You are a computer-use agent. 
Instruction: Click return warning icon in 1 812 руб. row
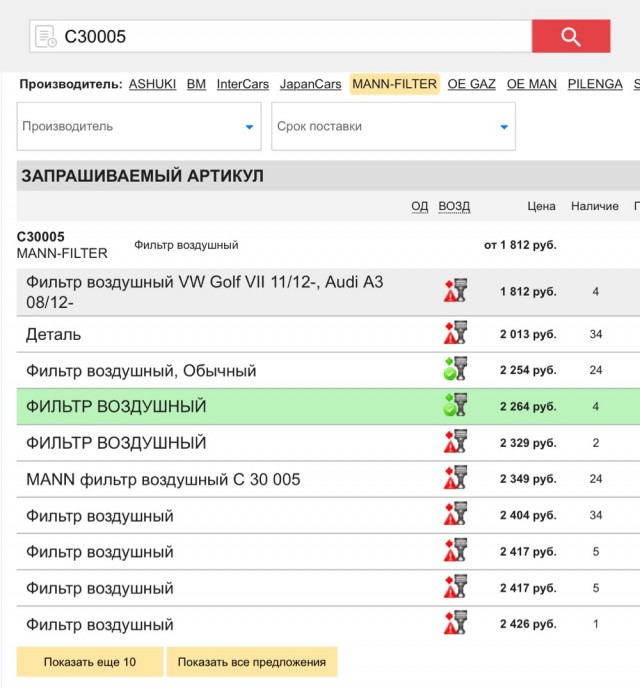pos(455,290)
